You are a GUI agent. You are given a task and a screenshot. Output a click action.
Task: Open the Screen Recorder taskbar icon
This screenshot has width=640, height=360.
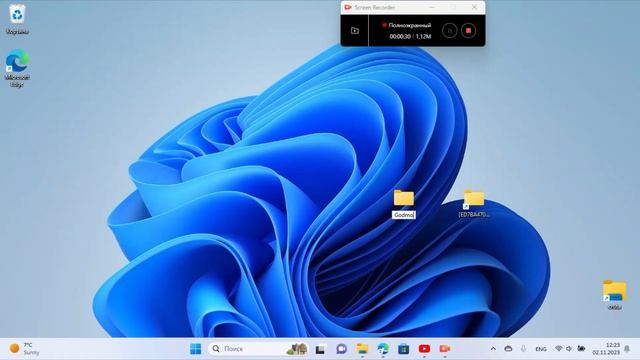click(444, 349)
